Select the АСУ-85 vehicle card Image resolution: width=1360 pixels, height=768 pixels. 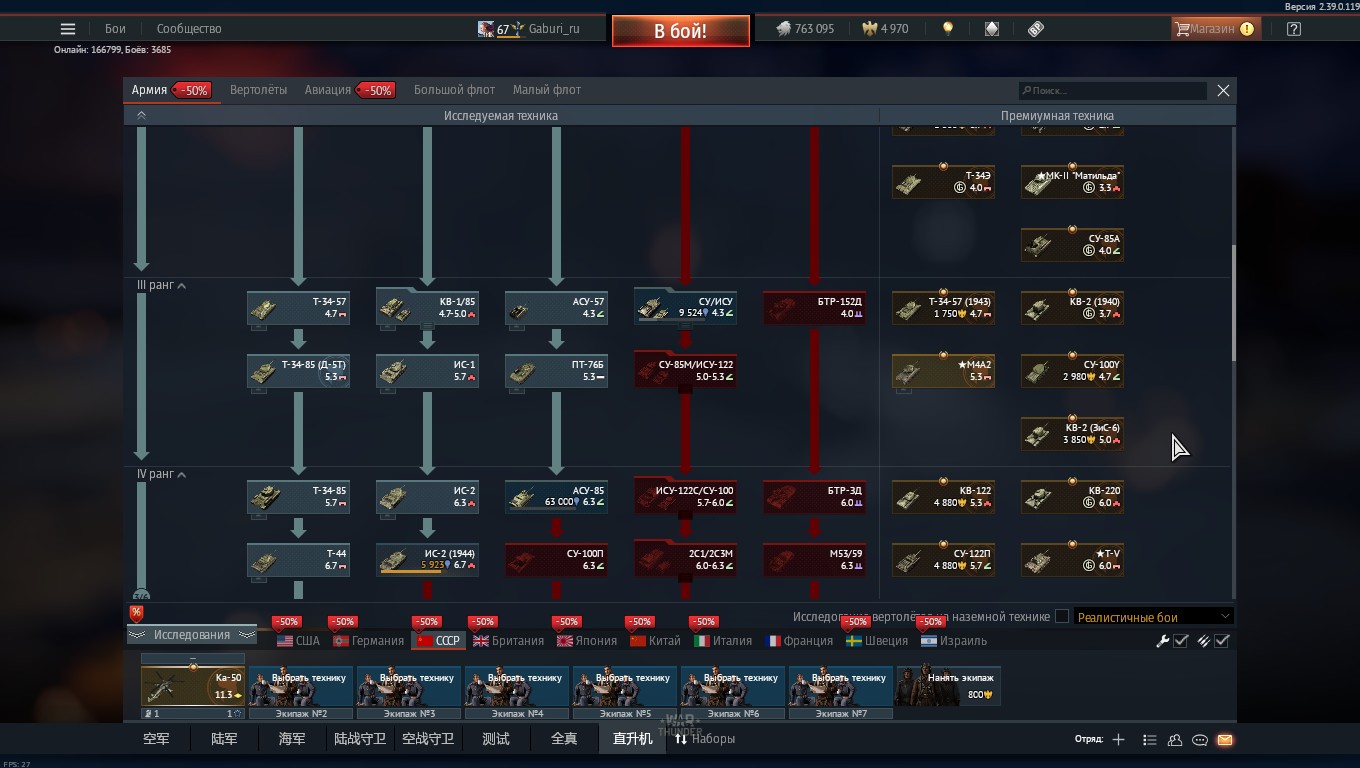556,497
